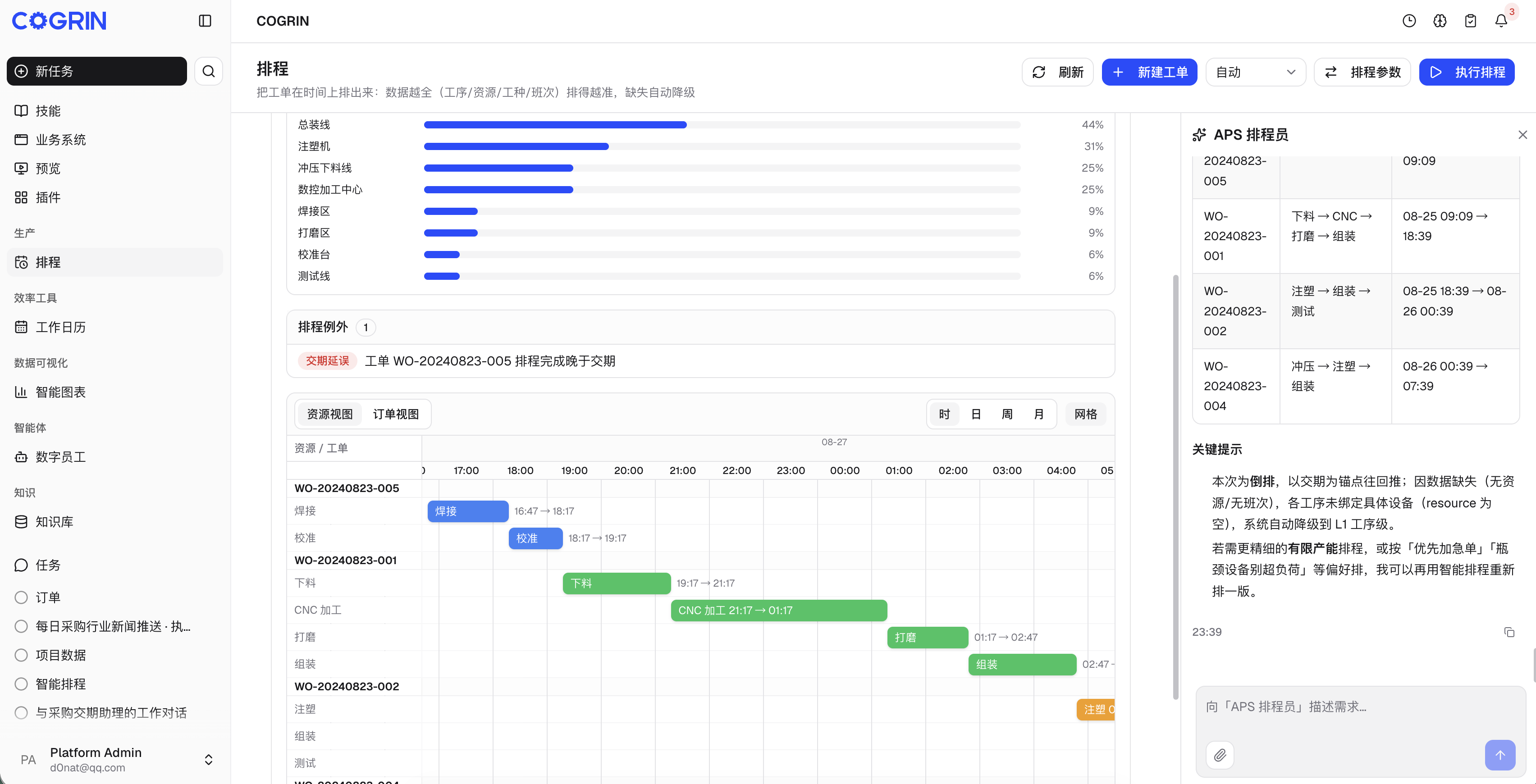Click the attachment paperclip icon
This screenshot has height=784, width=1536.
pos(1220,755)
